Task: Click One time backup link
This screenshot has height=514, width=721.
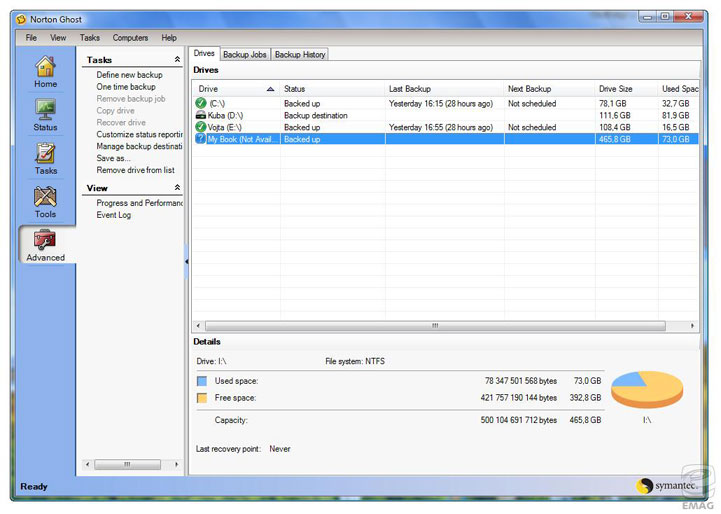Action: pyautogui.click(x=126, y=86)
